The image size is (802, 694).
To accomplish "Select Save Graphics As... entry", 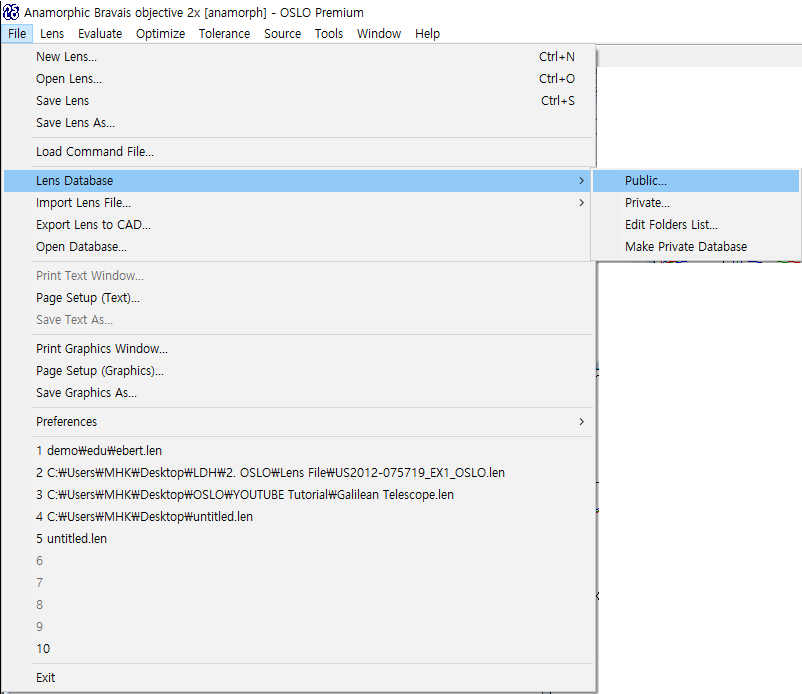I will 299,393.
